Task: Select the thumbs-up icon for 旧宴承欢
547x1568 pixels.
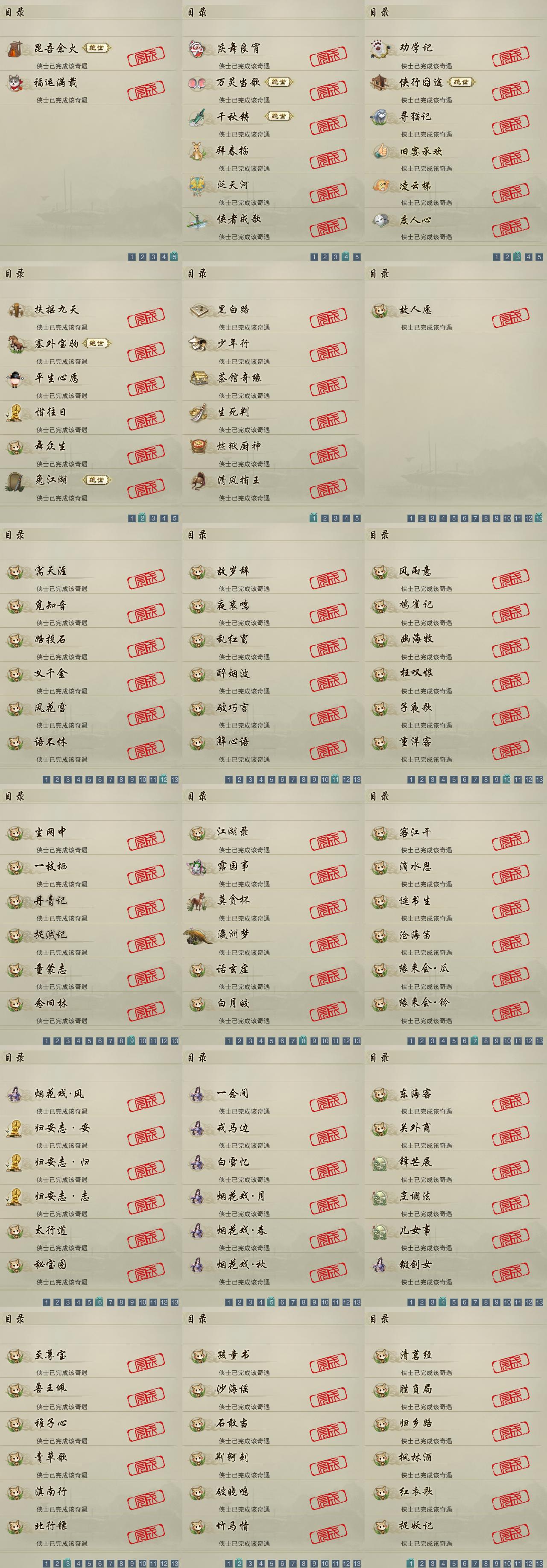Action: (x=380, y=151)
